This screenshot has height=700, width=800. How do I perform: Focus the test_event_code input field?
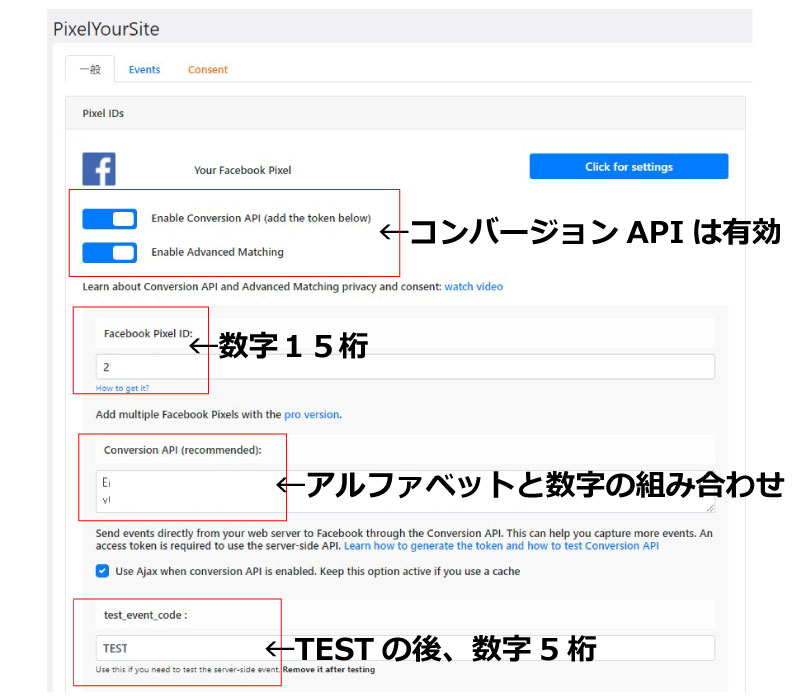[405, 648]
